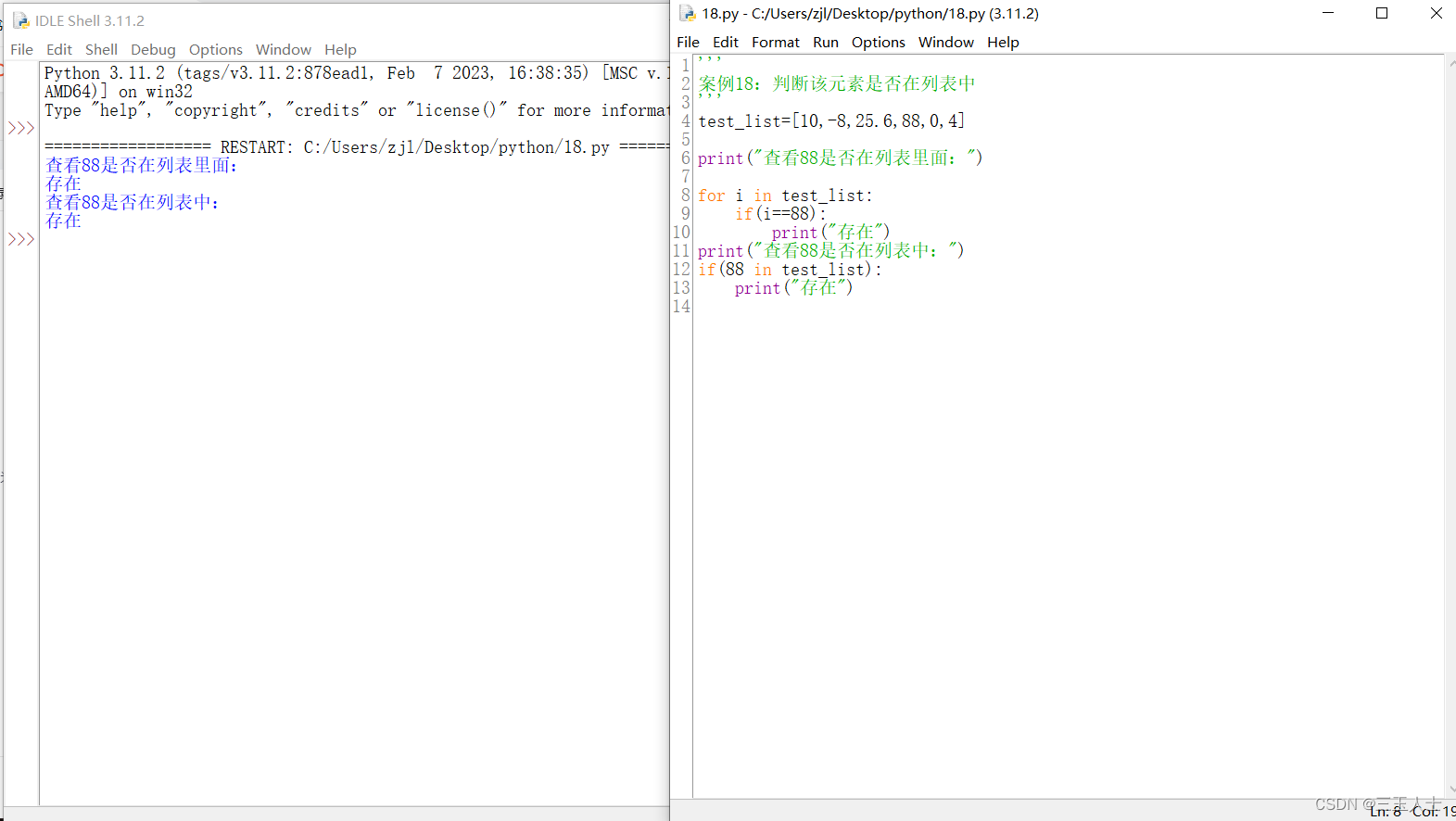Open Options menu in 18.py editor
Viewport: 1456px width, 821px height.
879,42
